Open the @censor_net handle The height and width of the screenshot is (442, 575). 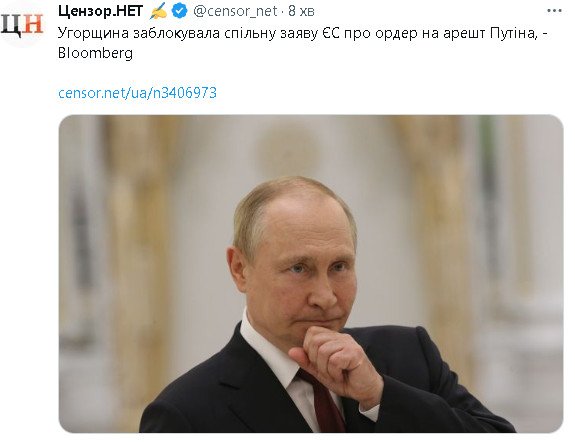(x=235, y=11)
